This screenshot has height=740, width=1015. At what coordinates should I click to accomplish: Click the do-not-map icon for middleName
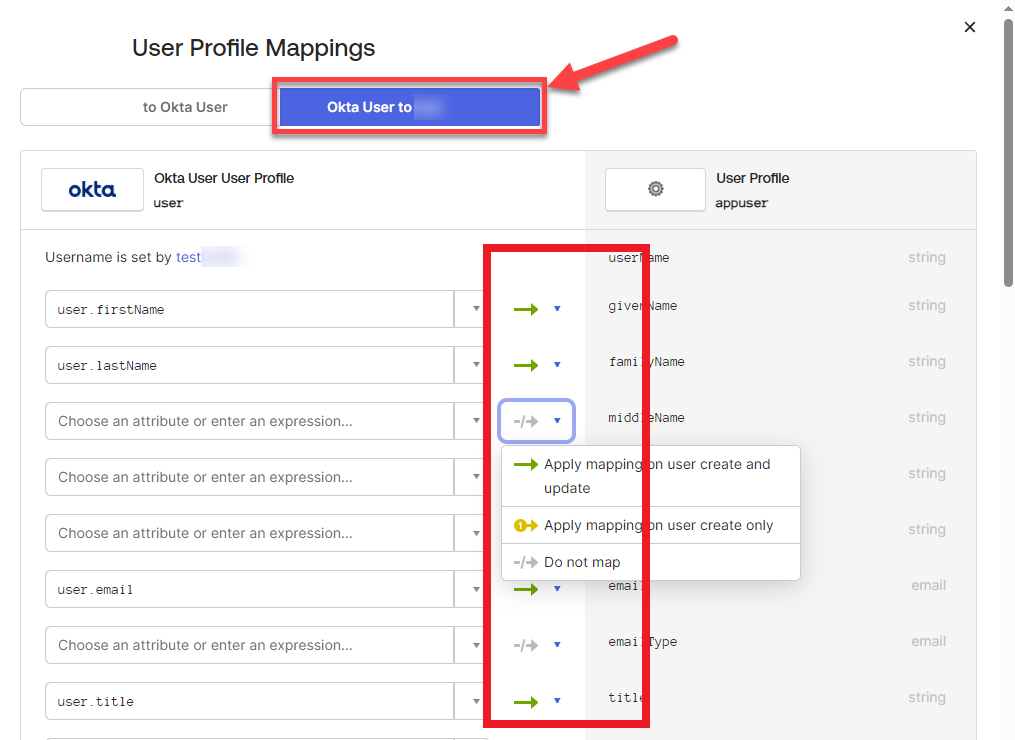526,421
